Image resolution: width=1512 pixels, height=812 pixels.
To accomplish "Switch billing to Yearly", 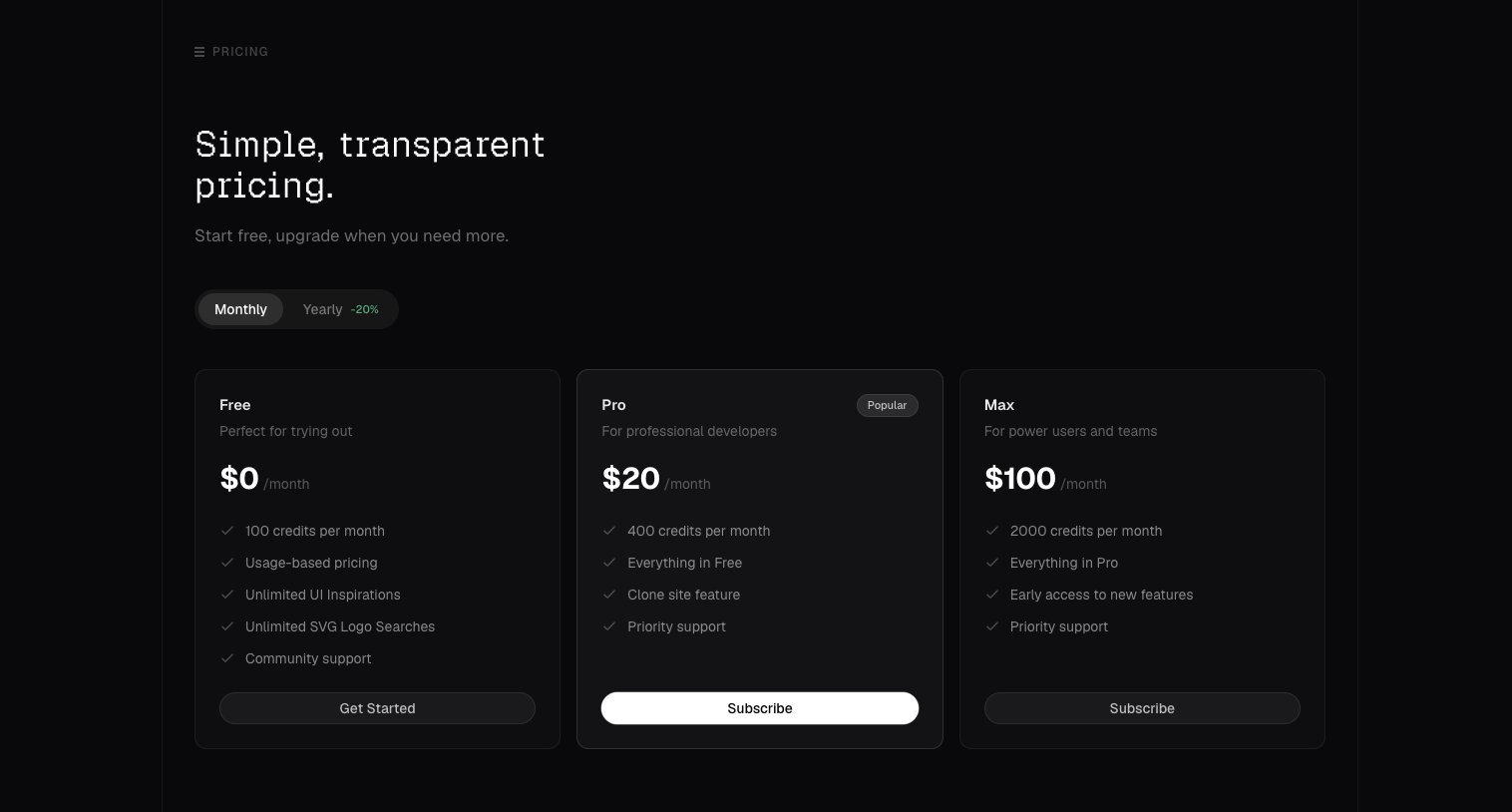I will click(x=322, y=309).
